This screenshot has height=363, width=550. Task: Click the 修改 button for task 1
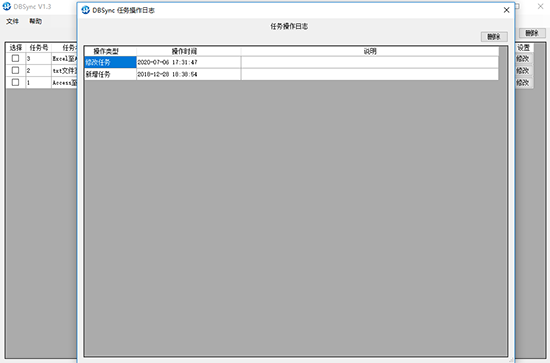[x=523, y=82]
